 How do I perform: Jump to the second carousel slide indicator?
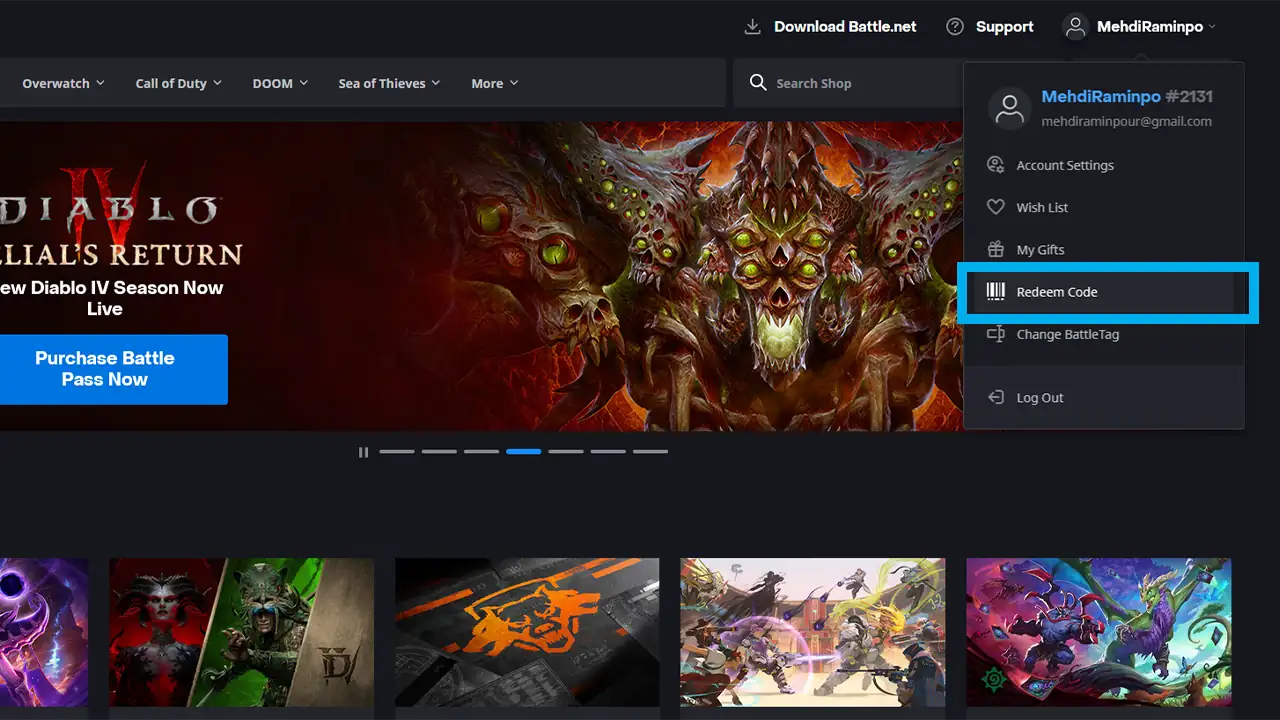pos(439,452)
